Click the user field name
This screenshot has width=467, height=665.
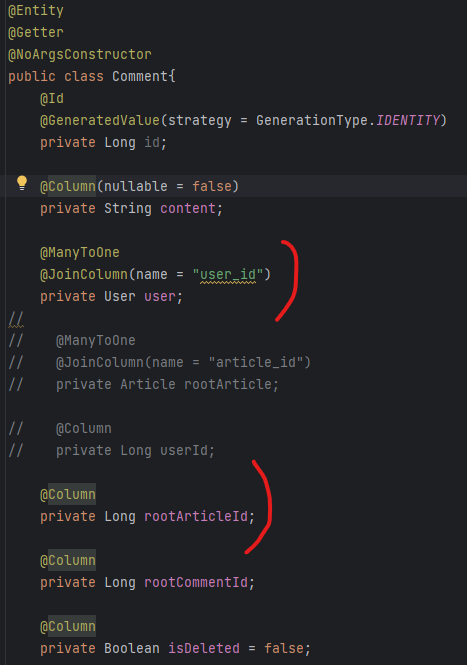pyautogui.click(x=160, y=297)
